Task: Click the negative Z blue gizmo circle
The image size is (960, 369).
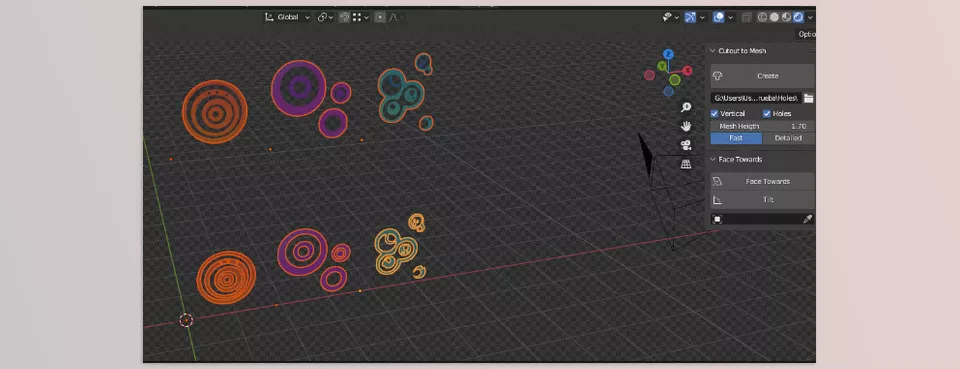Action: (x=669, y=91)
